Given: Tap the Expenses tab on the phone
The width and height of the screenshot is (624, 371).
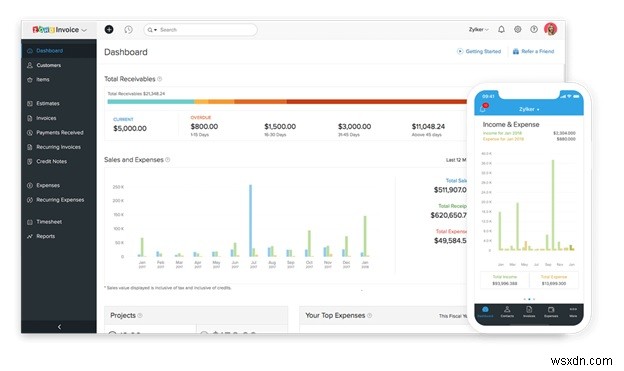Looking at the screenshot, I should (x=551, y=312).
